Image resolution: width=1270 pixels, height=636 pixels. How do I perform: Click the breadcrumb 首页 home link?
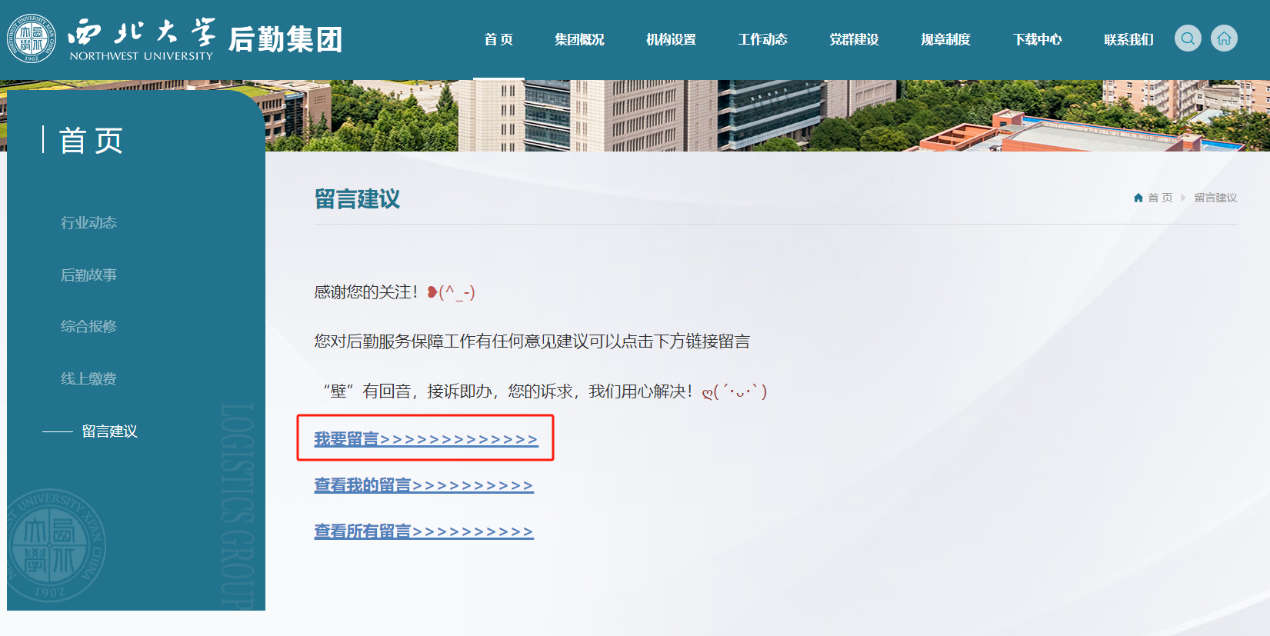click(1159, 198)
